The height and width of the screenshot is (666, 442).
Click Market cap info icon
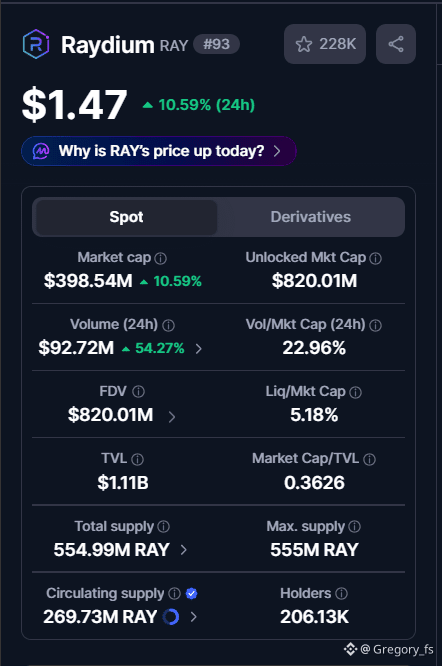pos(160,258)
